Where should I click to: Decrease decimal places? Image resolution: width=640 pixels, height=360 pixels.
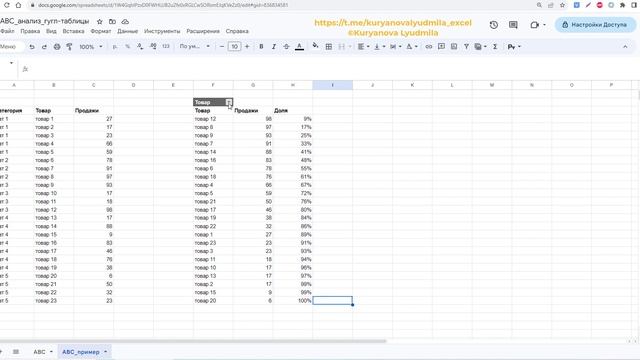pos(140,47)
